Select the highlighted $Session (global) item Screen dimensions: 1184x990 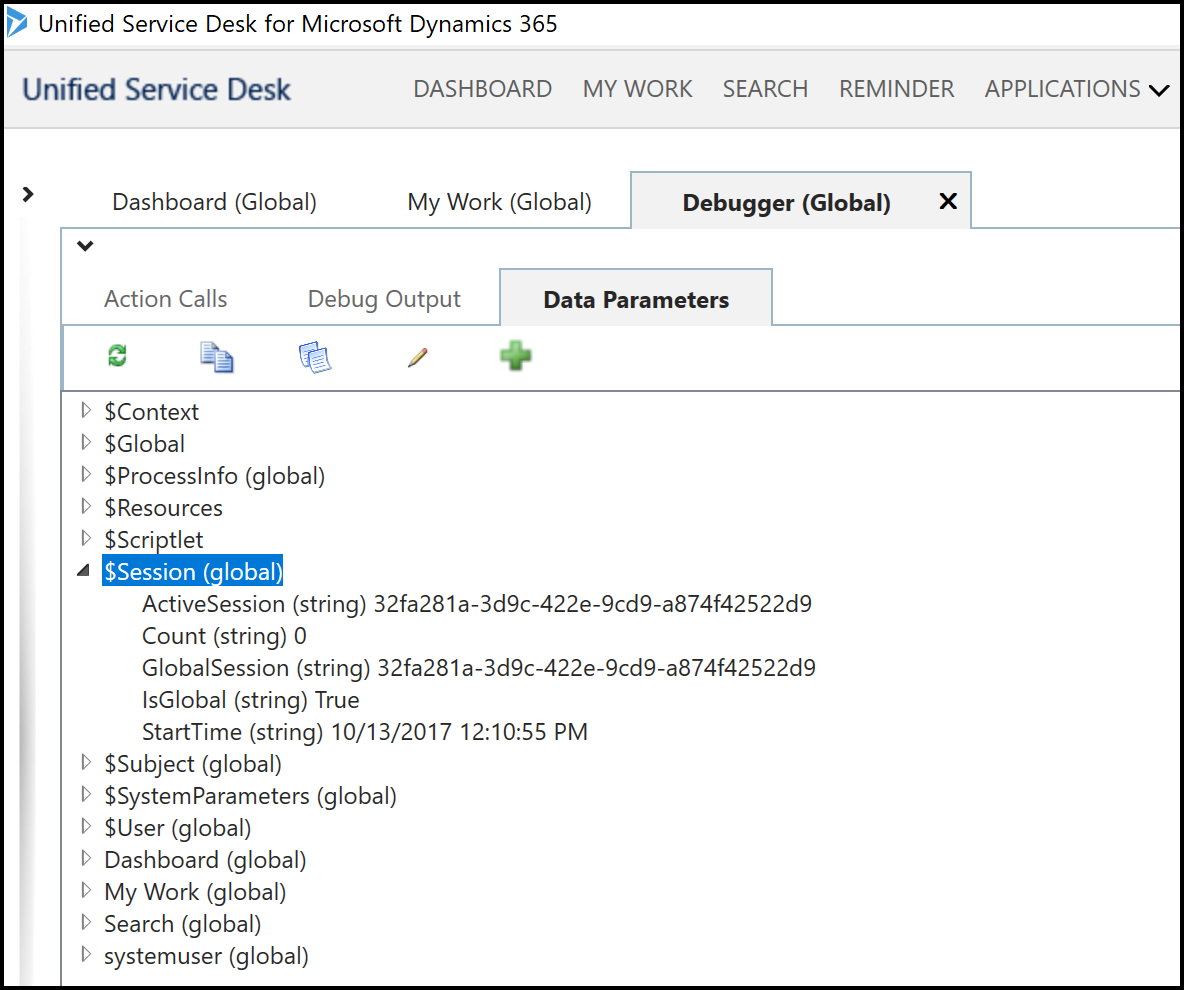pos(193,572)
